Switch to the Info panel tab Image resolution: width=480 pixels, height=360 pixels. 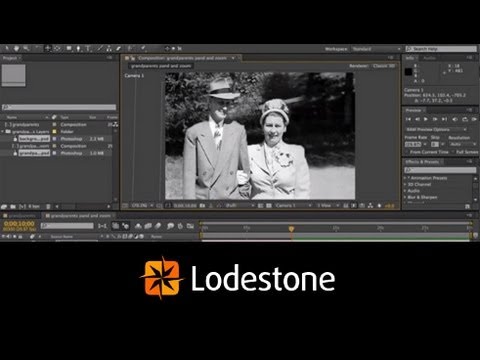coord(409,58)
